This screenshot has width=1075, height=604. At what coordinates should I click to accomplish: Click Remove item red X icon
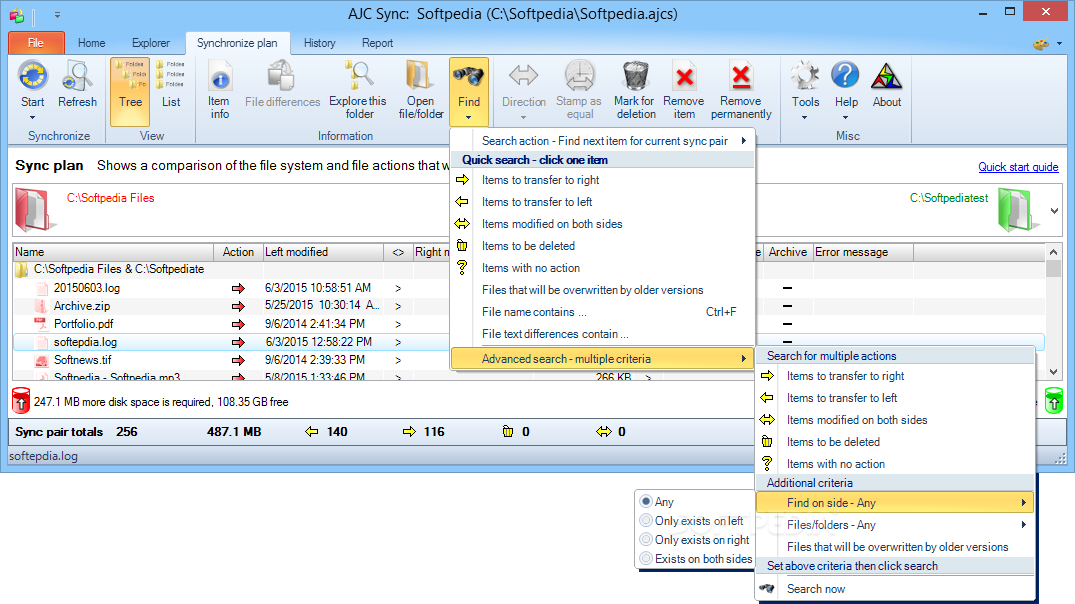[x=684, y=75]
